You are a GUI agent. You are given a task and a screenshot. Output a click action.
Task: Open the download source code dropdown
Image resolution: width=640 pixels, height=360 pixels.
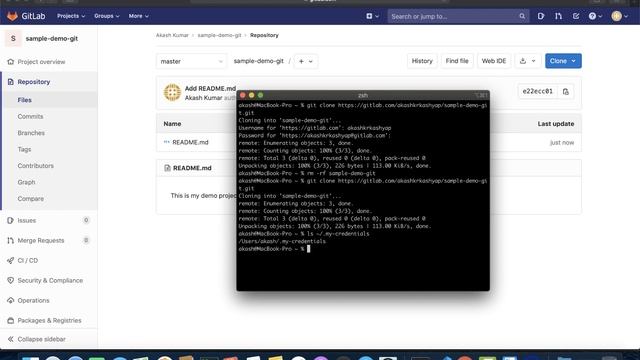[527, 61]
